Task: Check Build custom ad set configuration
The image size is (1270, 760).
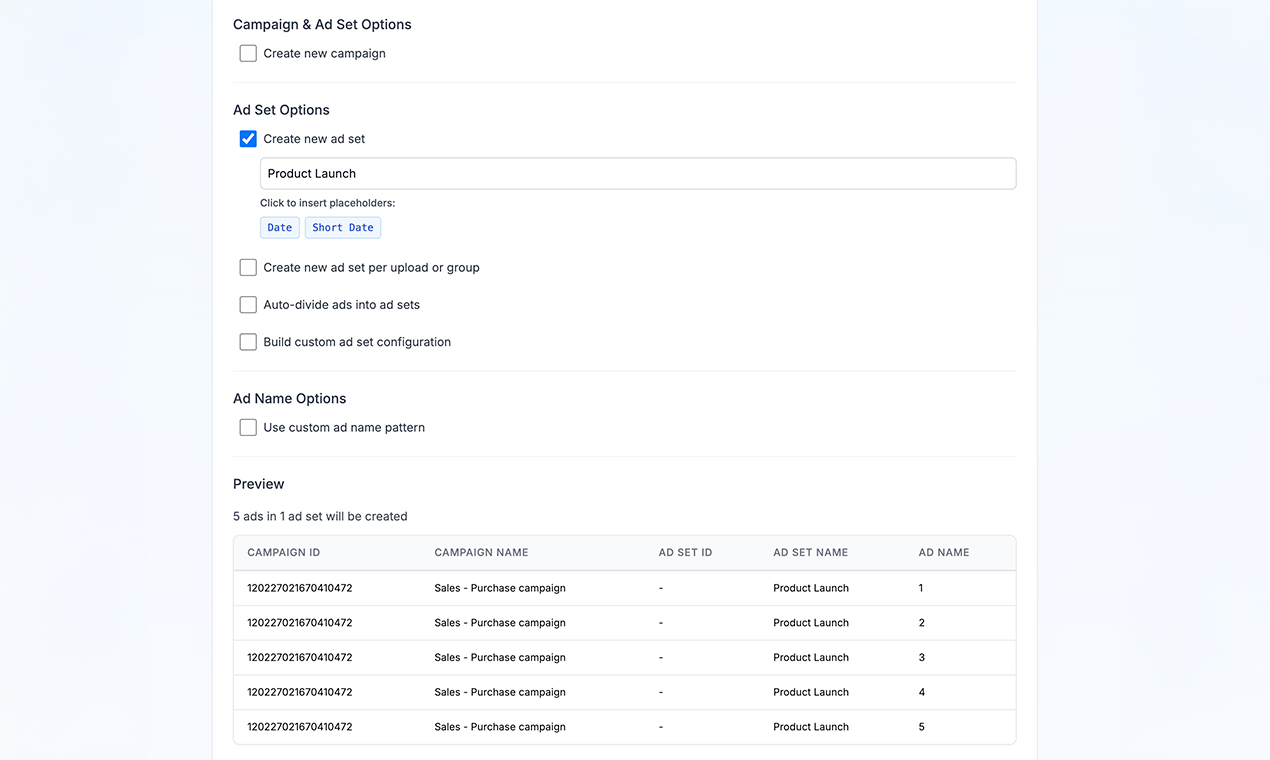Action: tap(247, 341)
